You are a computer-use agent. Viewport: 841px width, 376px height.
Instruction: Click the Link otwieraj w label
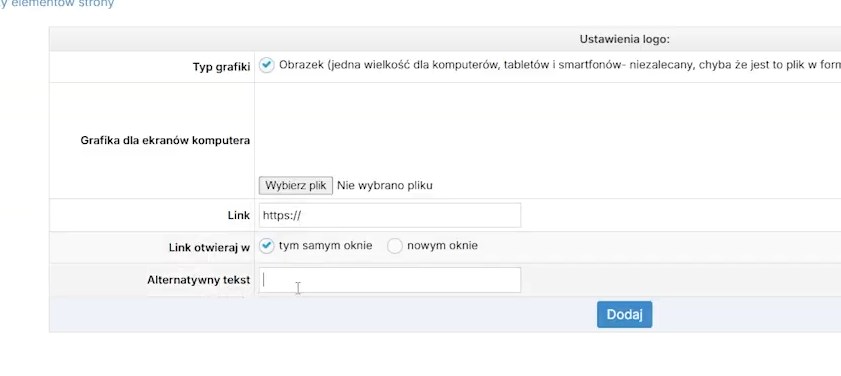[209, 248]
